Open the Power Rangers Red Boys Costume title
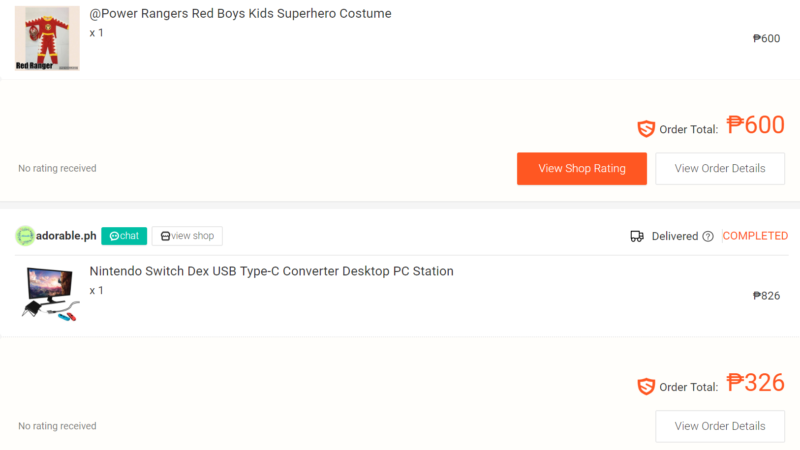The width and height of the screenshot is (800, 450). click(x=240, y=14)
